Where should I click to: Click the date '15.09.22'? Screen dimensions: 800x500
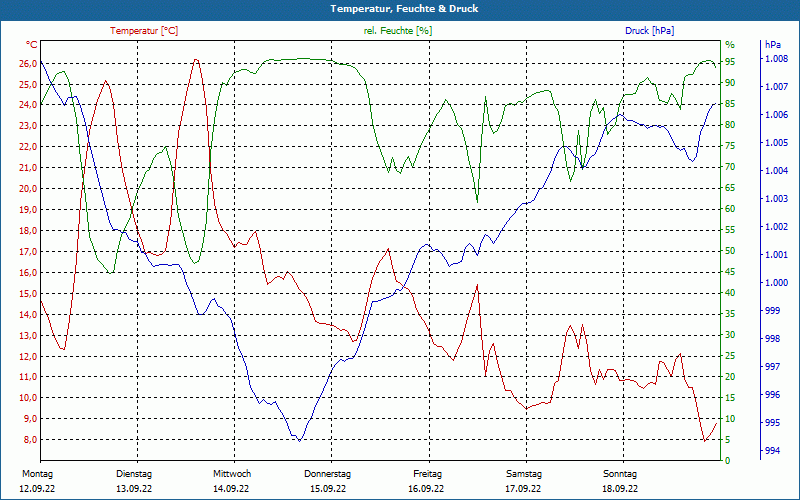tap(328, 489)
